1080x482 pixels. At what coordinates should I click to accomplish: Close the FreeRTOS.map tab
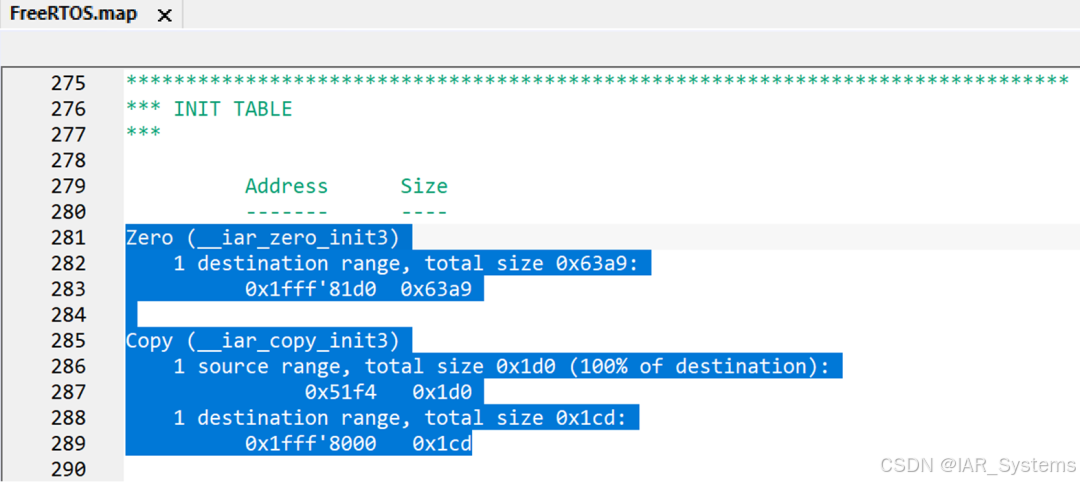click(x=165, y=15)
